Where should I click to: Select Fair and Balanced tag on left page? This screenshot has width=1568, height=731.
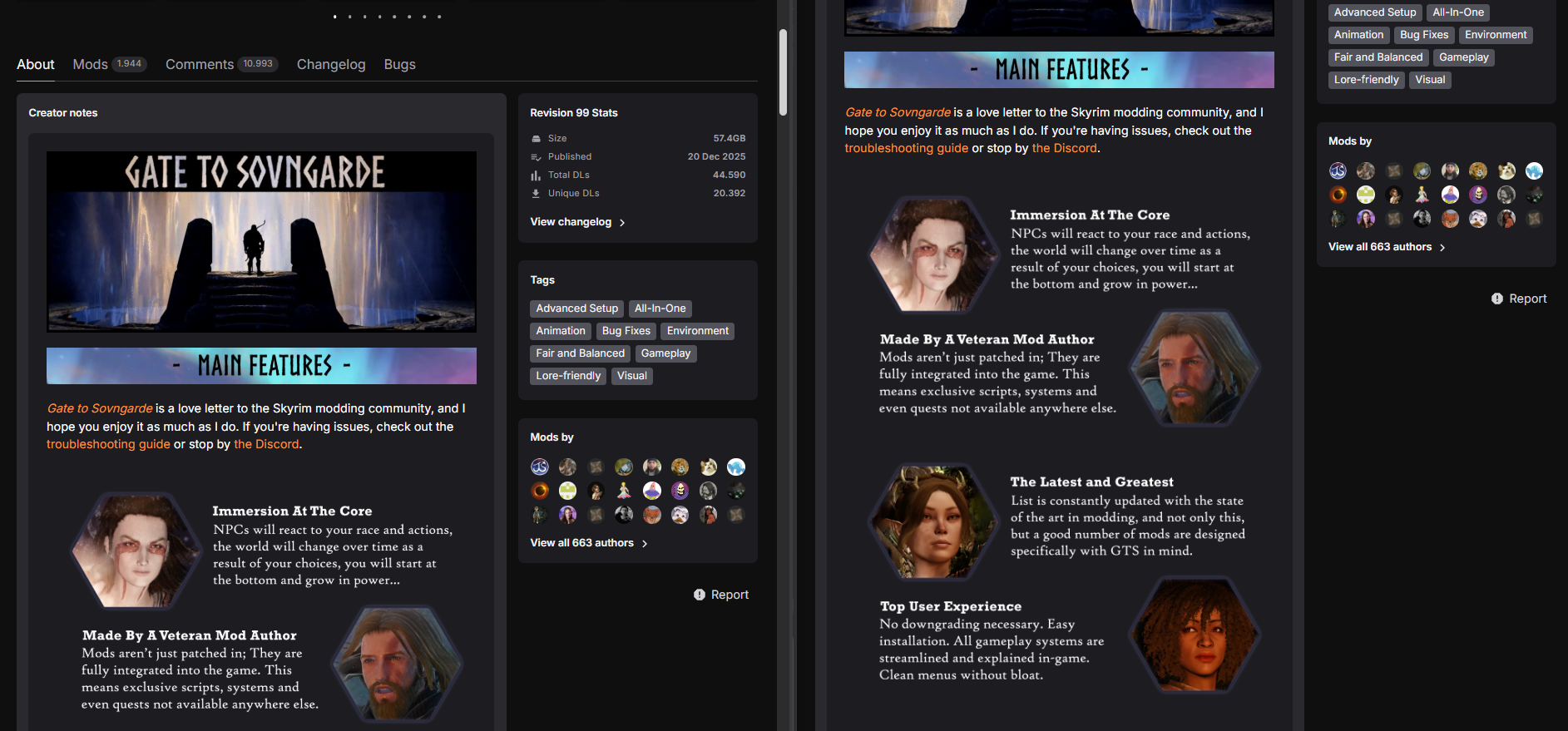pyautogui.click(x=581, y=353)
